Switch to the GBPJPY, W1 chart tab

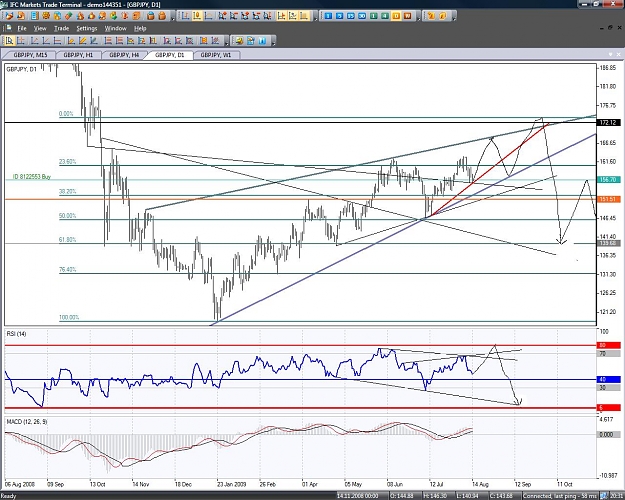(216, 55)
